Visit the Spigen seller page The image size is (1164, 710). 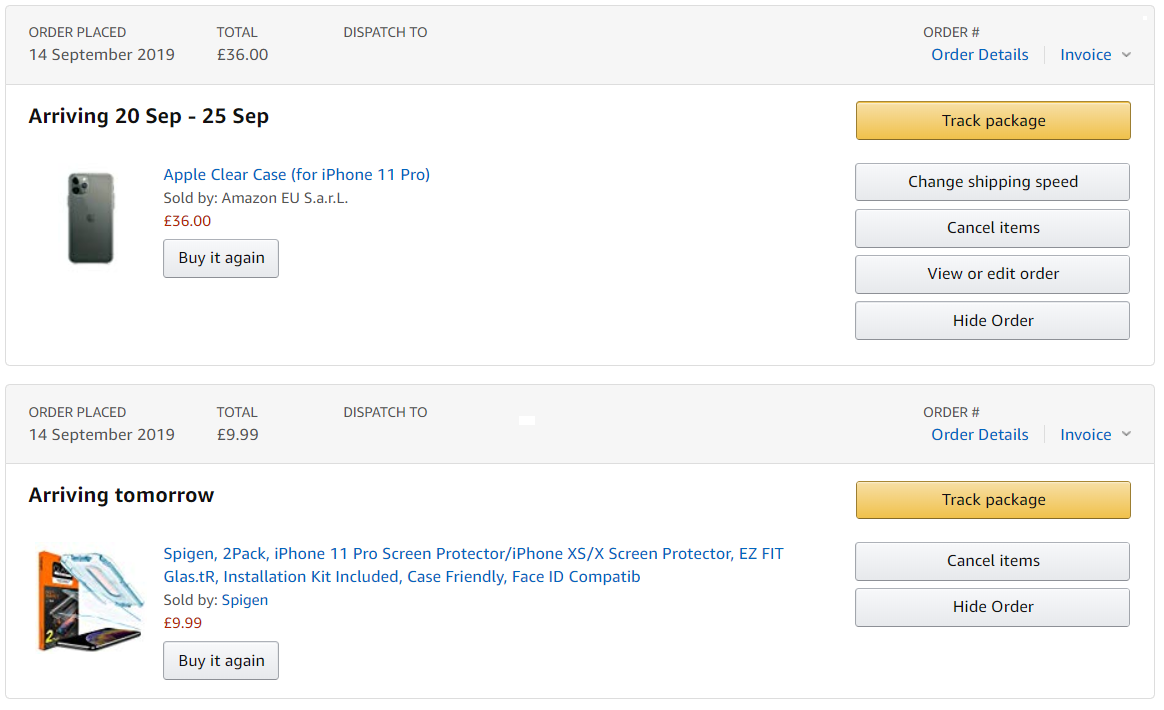click(244, 600)
